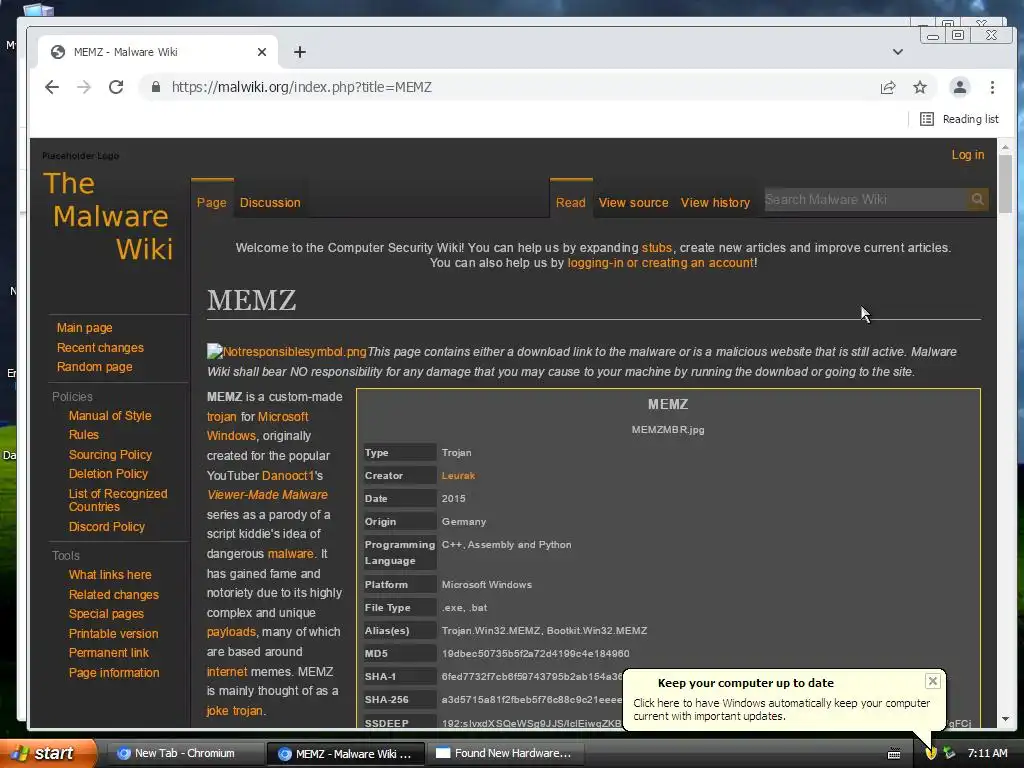Open creator Leurak link in infobox

(x=458, y=475)
